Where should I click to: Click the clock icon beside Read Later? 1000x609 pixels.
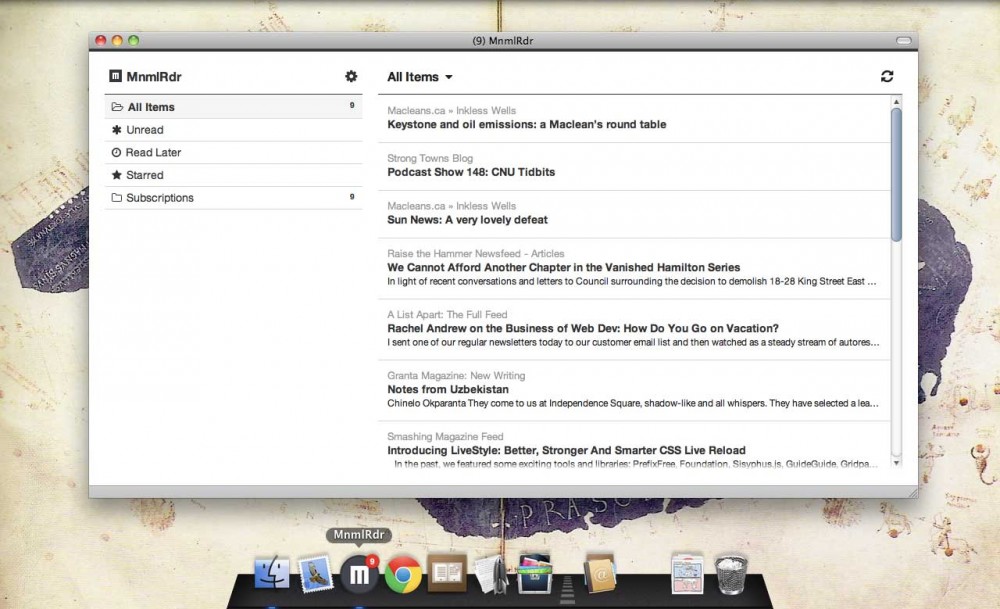coord(116,152)
